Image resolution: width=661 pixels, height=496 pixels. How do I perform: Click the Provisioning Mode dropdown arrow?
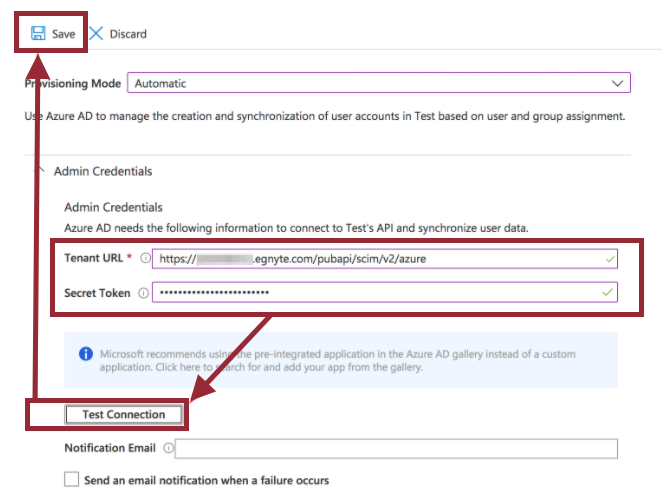tap(617, 83)
